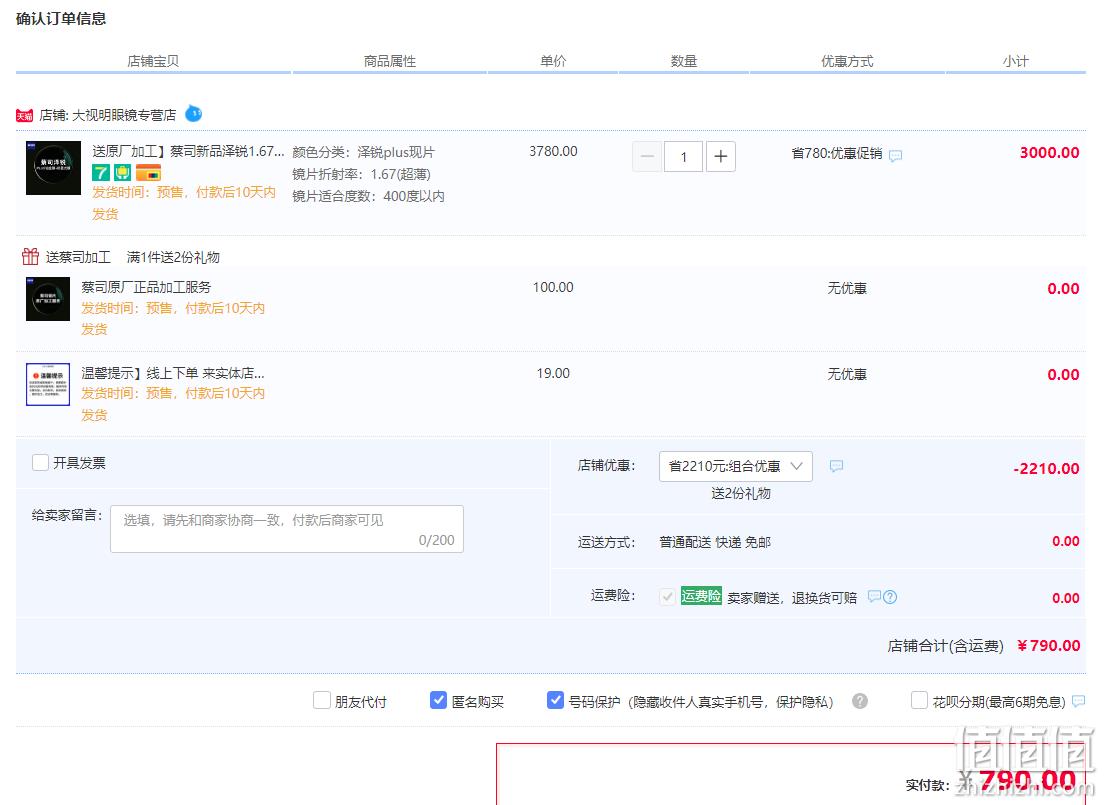The width and height of the screenshot is (1104, 805).
Task: Click green 运费险 badge label
Action: coord(701,596)
